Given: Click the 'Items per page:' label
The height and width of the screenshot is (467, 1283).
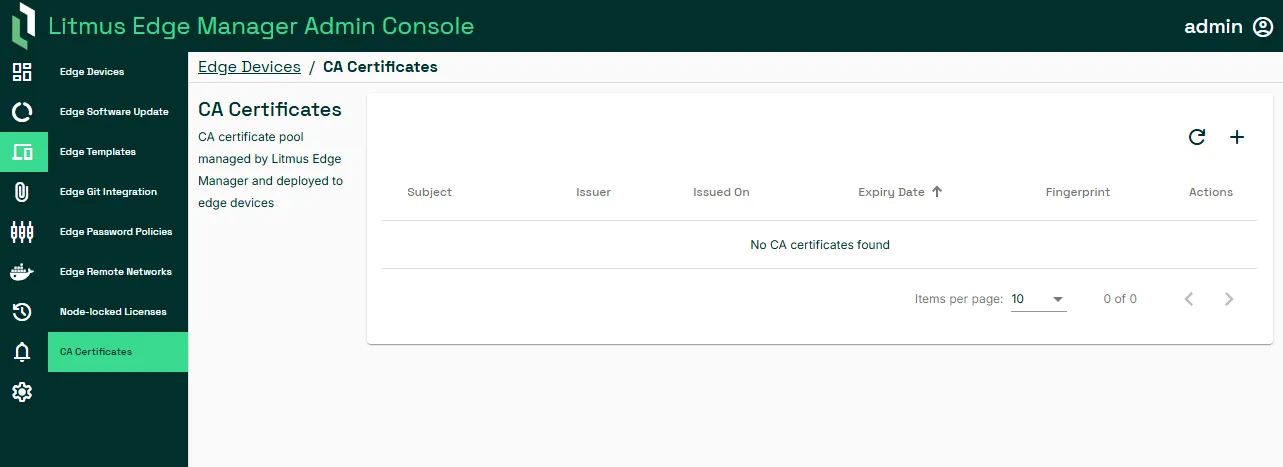Looking at the screenshot, I should coord(959,299).
